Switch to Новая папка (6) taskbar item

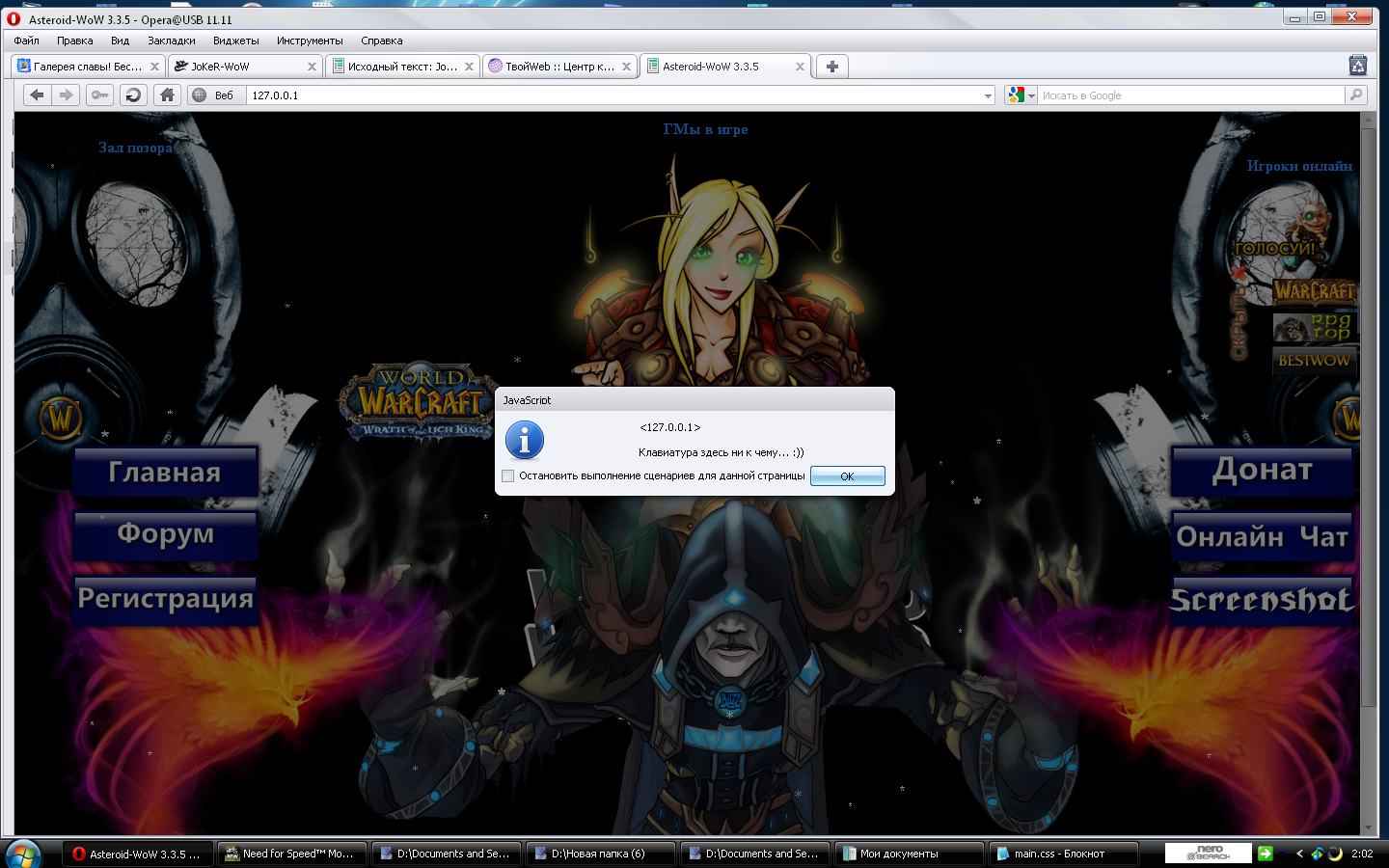(600, 854)
